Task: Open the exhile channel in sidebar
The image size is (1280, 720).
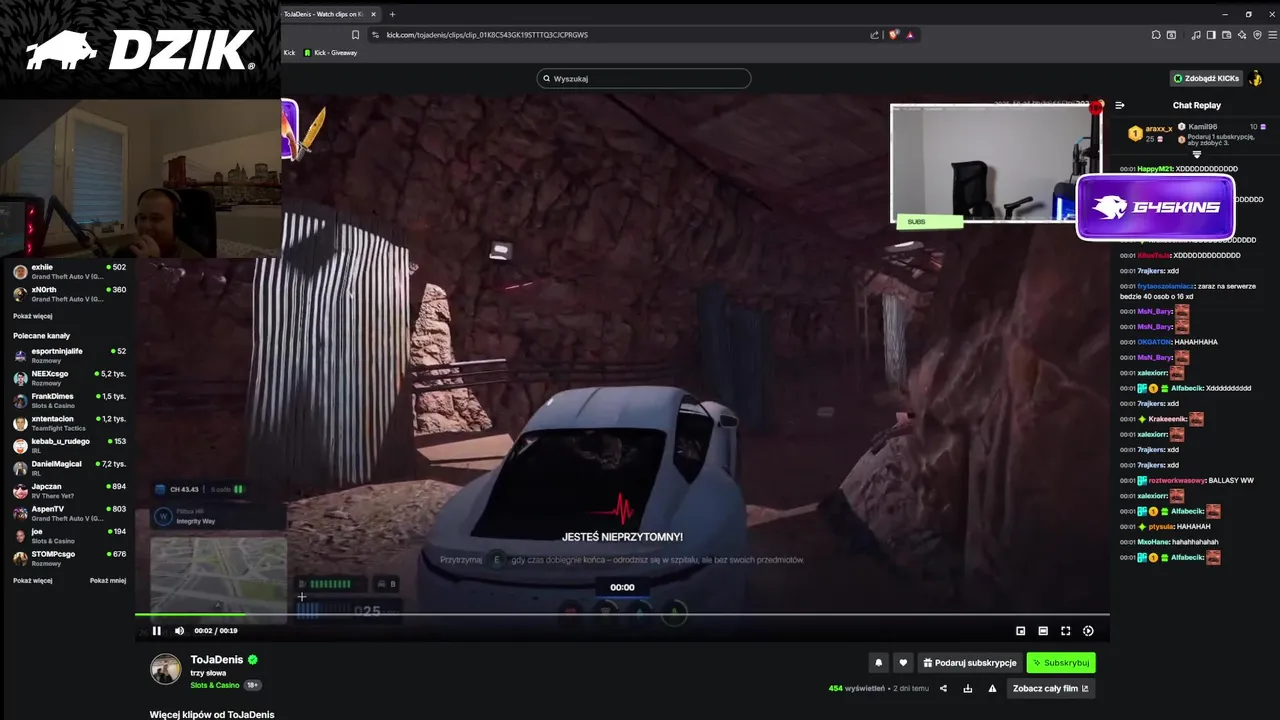Action: pos(70,271)
